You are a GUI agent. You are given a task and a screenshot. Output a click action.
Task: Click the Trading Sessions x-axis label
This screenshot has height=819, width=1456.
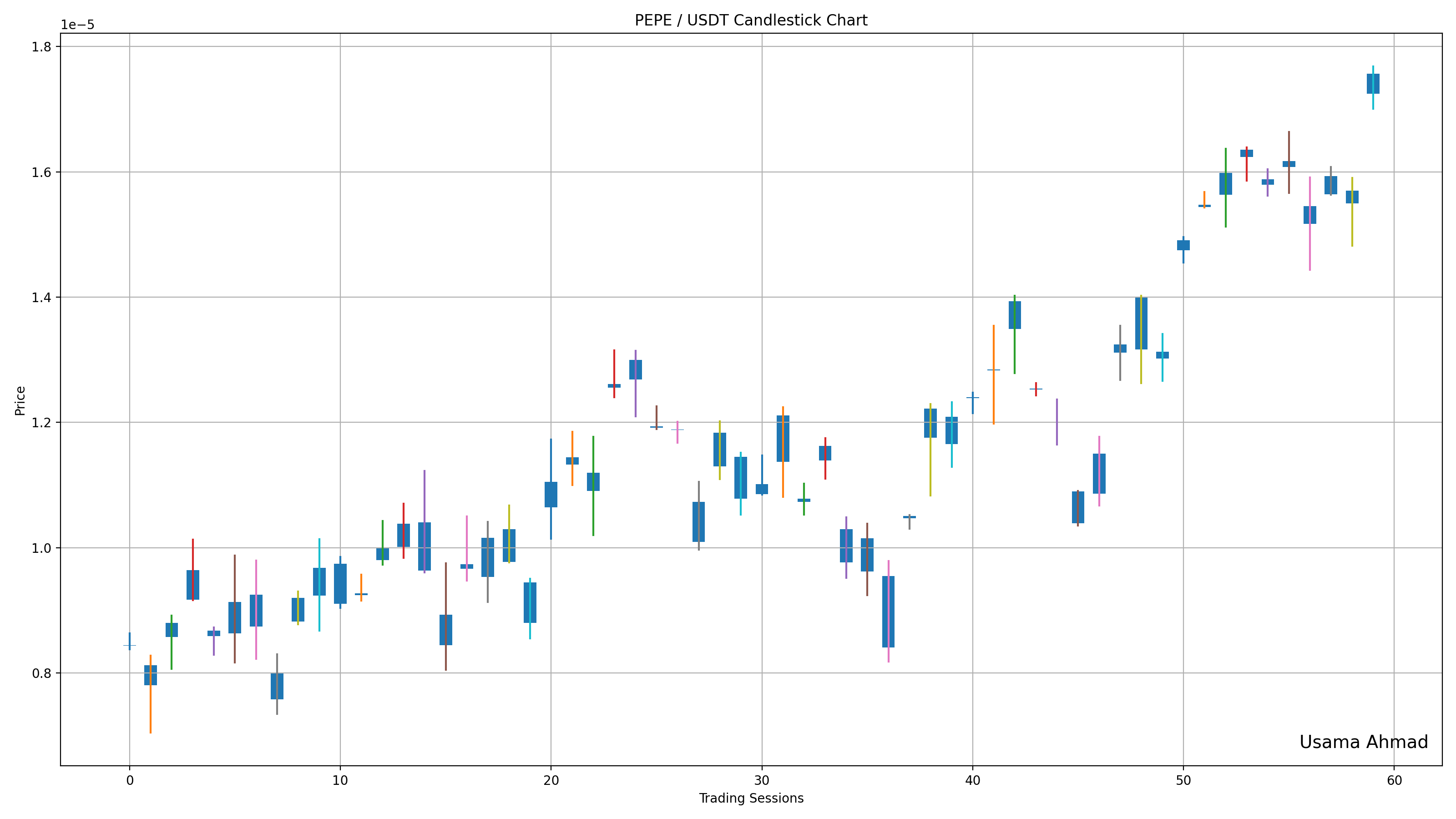[751, 798]
